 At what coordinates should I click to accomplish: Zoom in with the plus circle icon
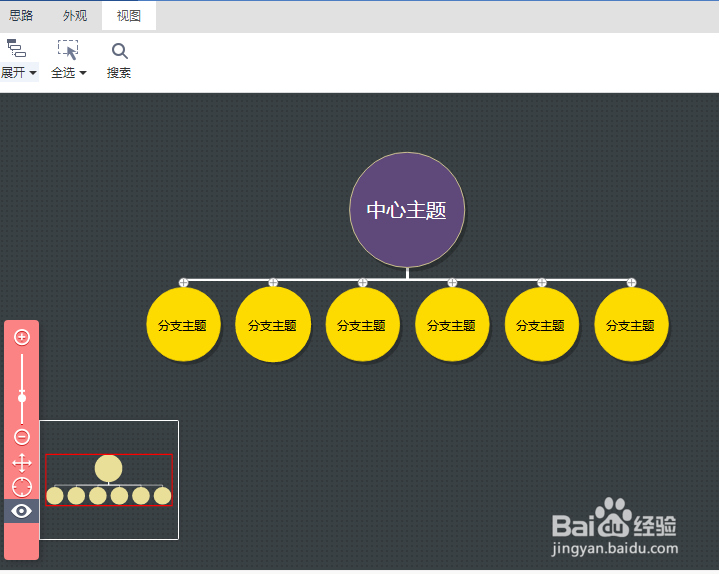(x=22, y=337)
